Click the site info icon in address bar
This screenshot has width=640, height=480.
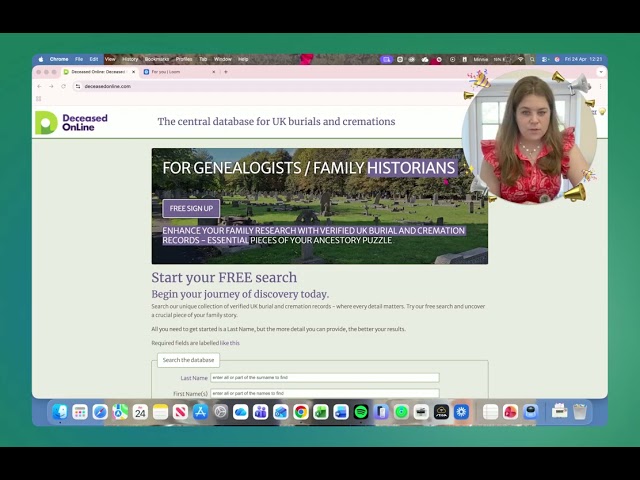(x=78, y=86)
